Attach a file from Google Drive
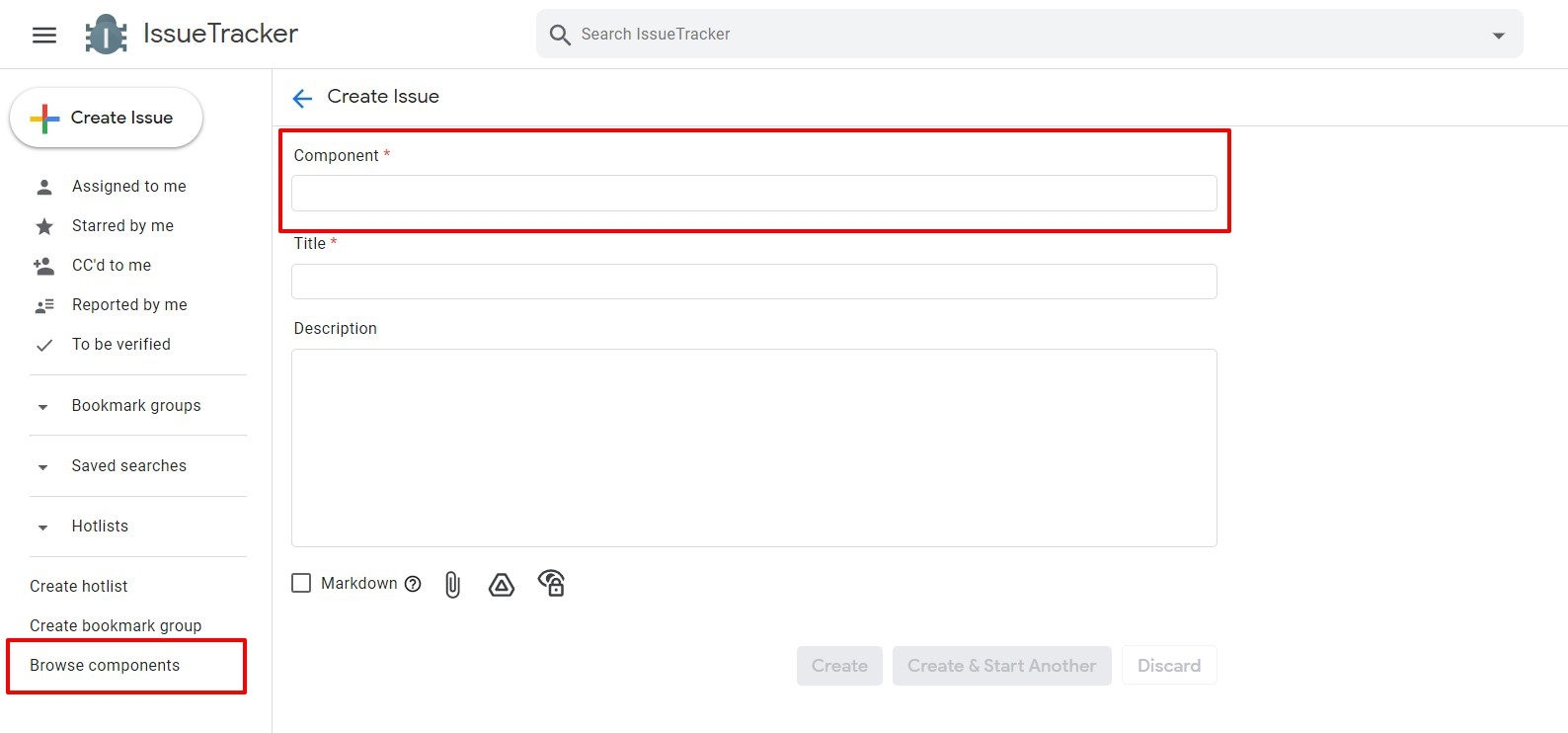Screen dimensions: 1568x733 coord(502,585)
